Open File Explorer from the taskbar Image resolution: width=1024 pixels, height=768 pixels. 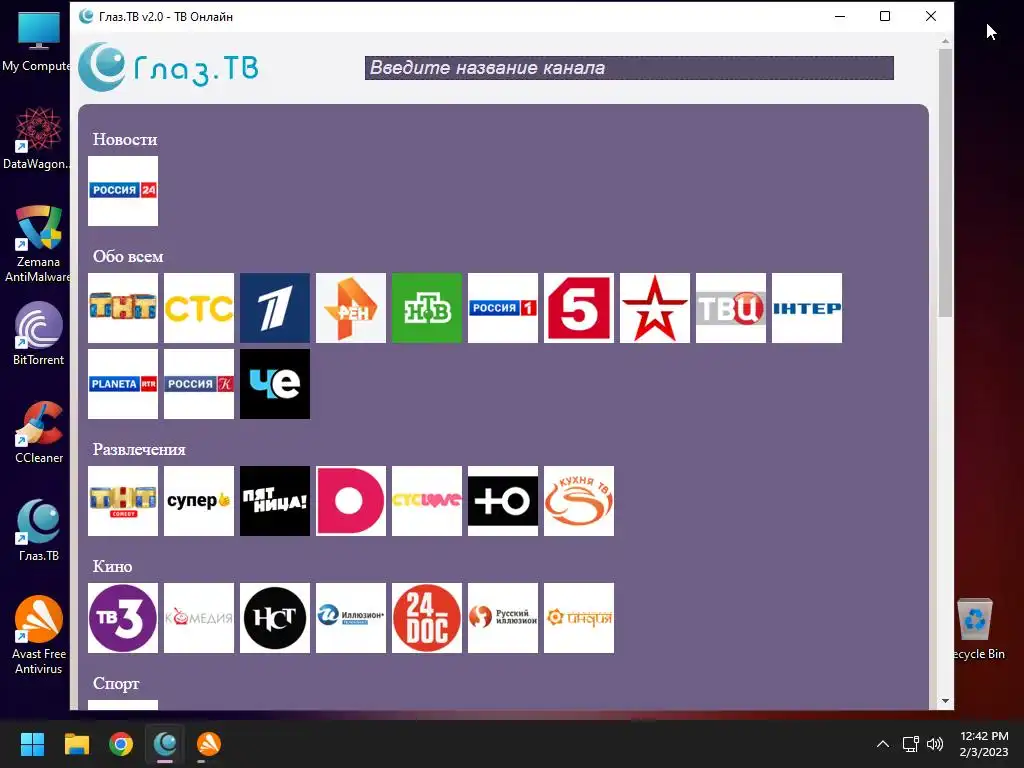tap(76, 744)
